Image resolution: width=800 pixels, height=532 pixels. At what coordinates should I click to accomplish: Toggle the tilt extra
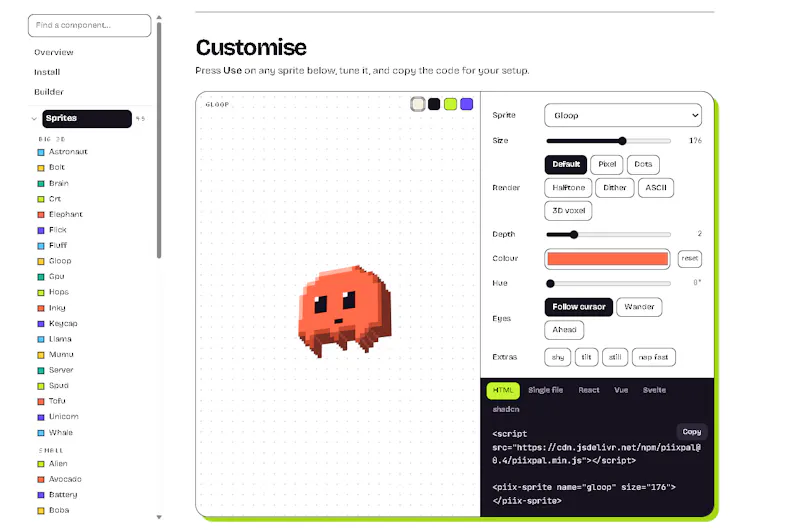(x=586, y=357)
